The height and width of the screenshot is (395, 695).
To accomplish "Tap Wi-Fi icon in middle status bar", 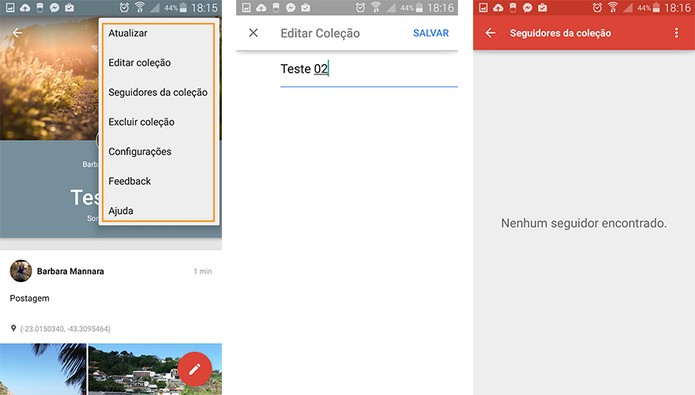I will 376,7.
